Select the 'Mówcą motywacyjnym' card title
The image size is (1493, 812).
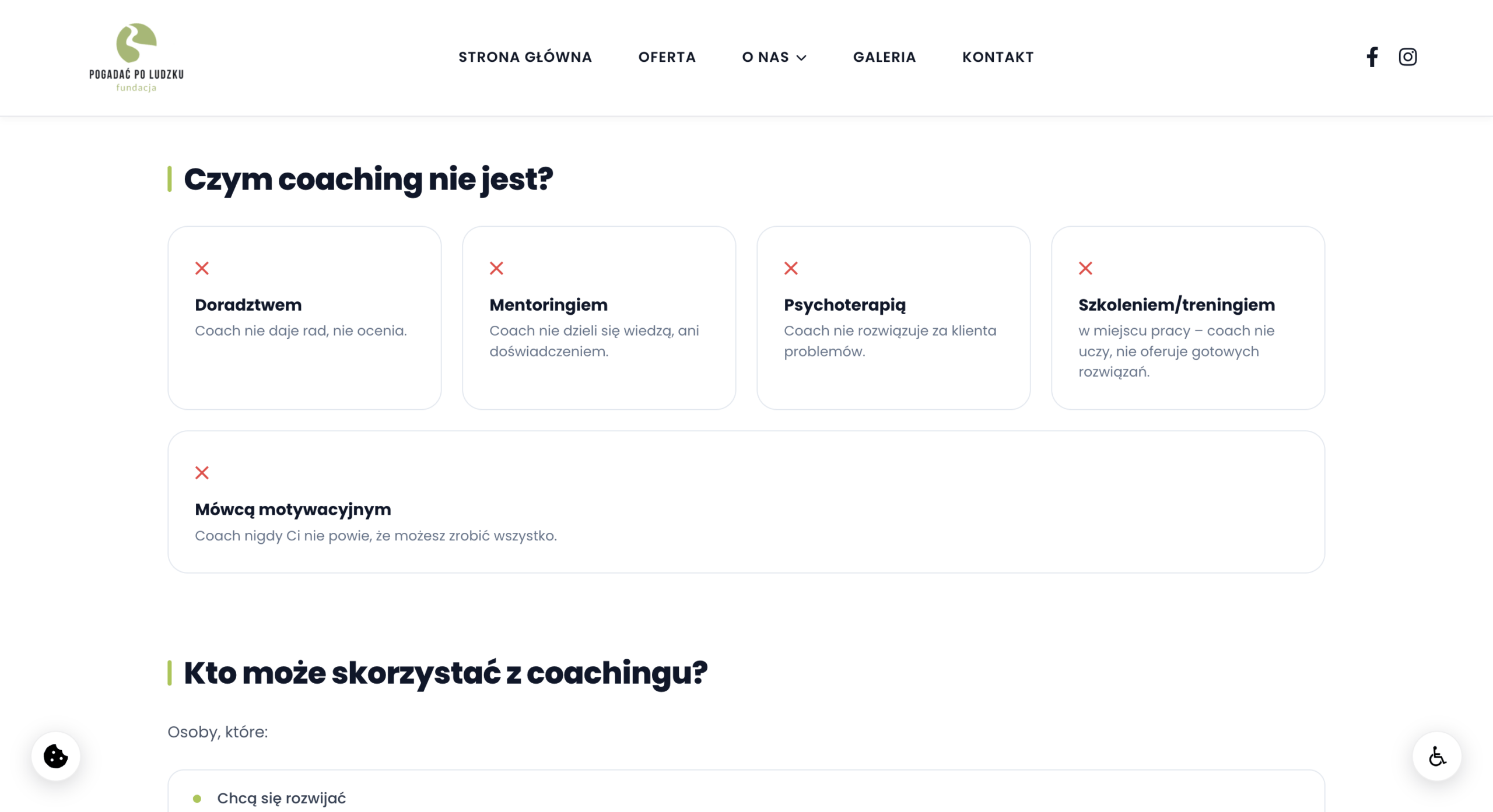click(x=293, y=509)
